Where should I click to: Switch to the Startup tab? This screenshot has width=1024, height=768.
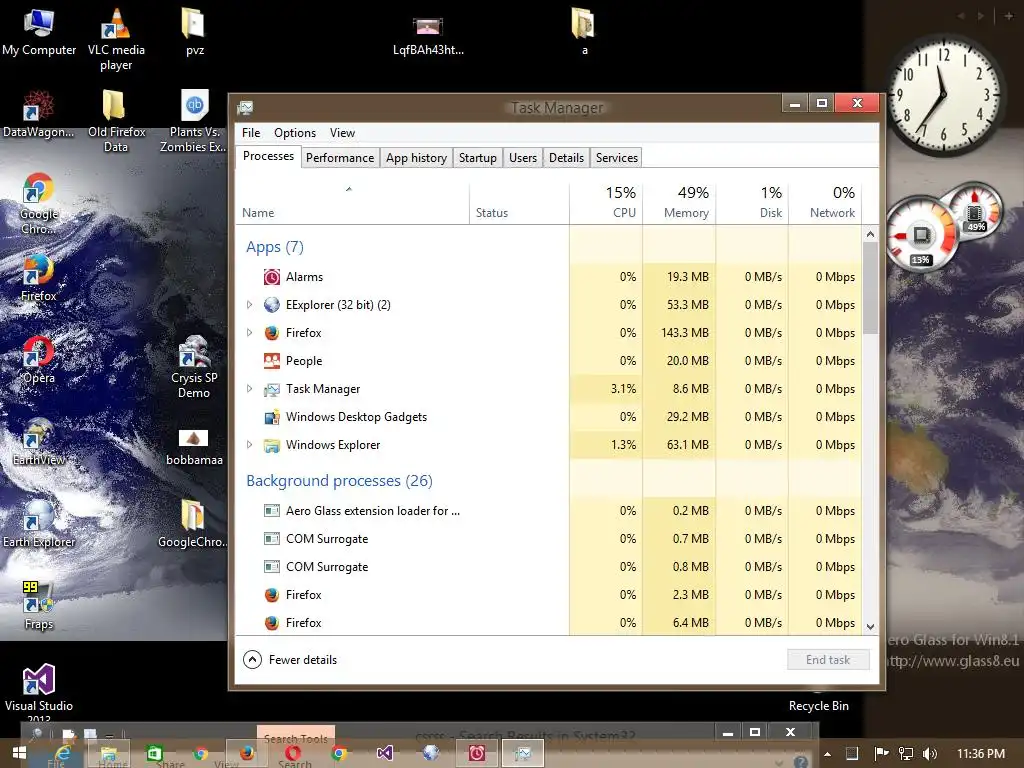(477, 157)
